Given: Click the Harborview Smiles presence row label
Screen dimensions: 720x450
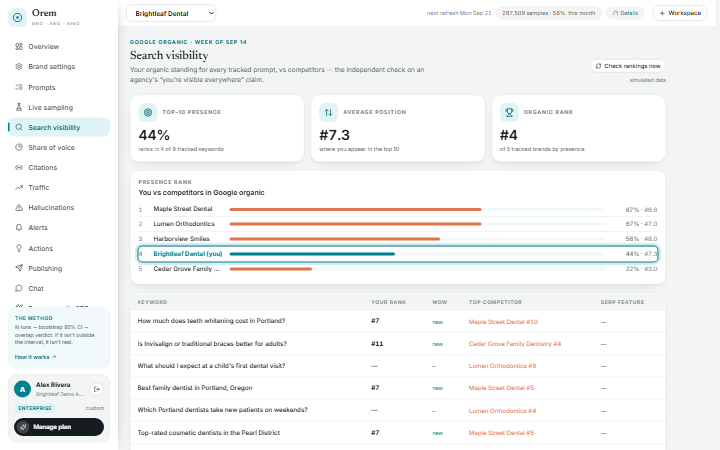Looking at the screenshot, I should tap(181, 239).
